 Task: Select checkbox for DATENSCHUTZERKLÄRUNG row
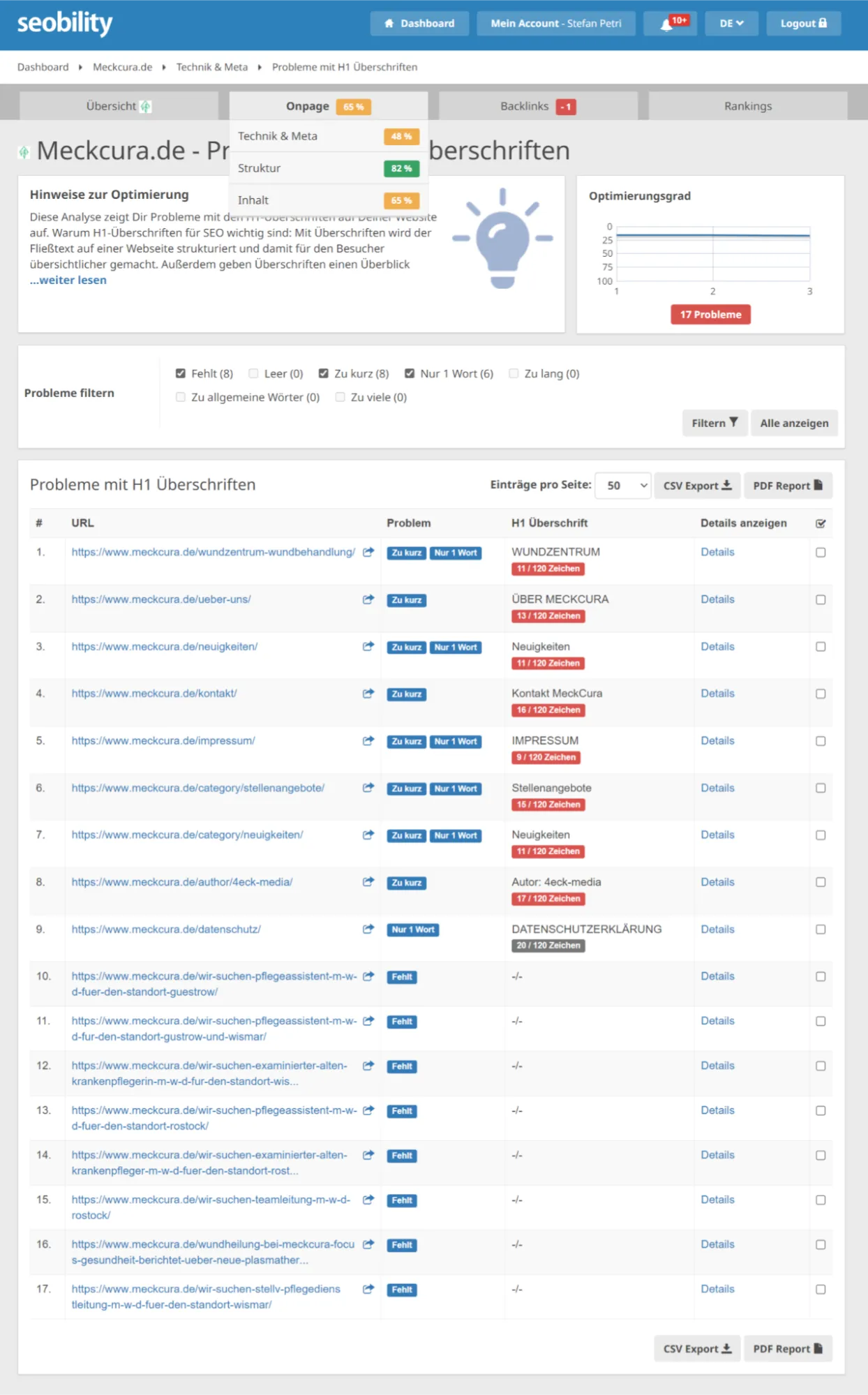pyautogui.click(x=821, y=930)
